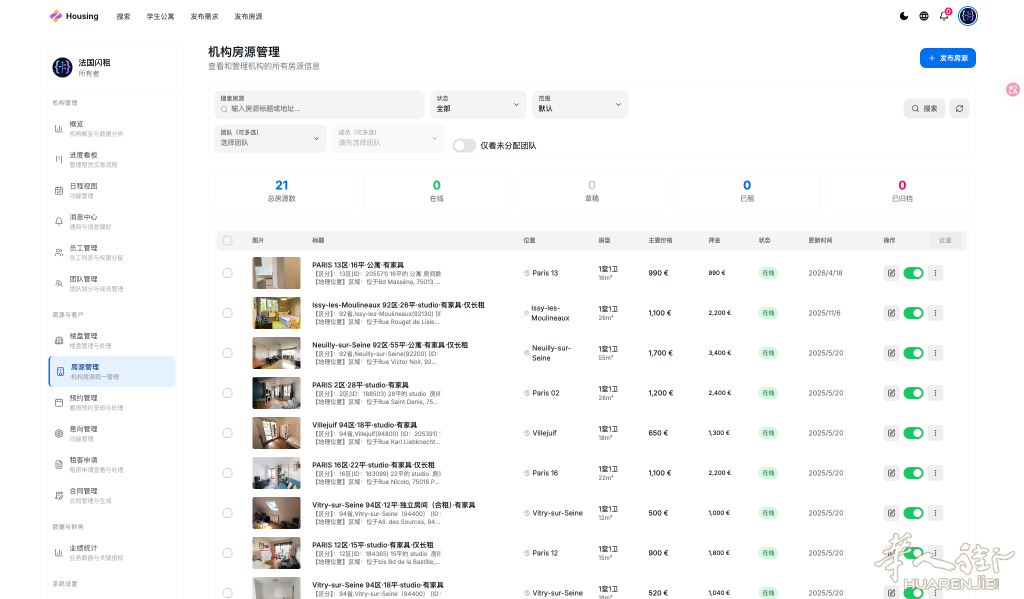
Task: Check the select-all checkbox in table header
Action: (227, 240)
